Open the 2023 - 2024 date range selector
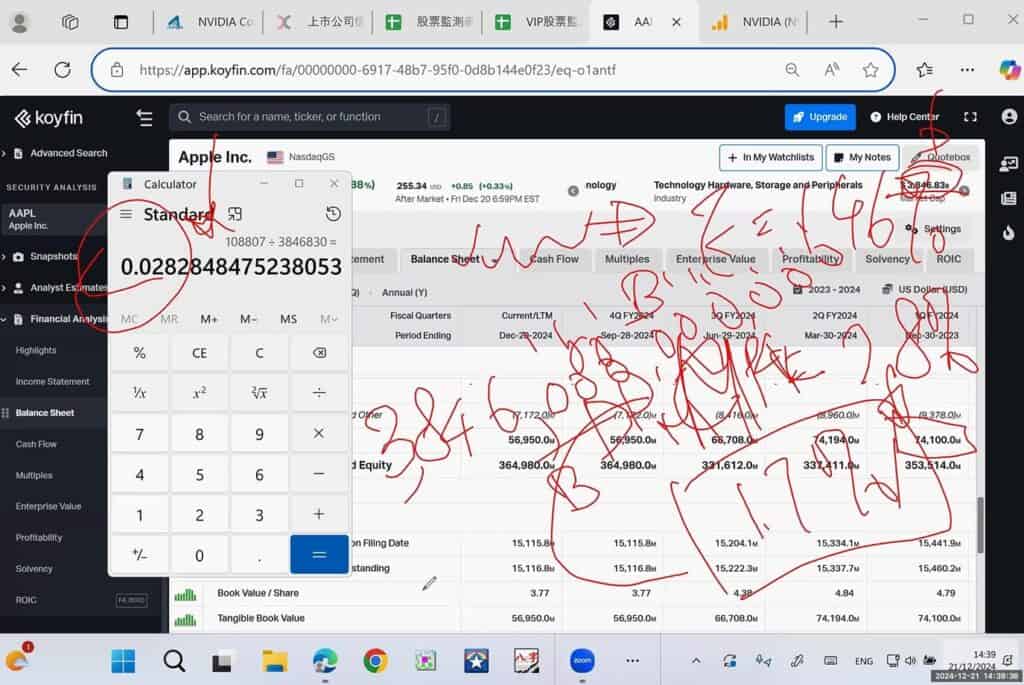 (830, 289)
